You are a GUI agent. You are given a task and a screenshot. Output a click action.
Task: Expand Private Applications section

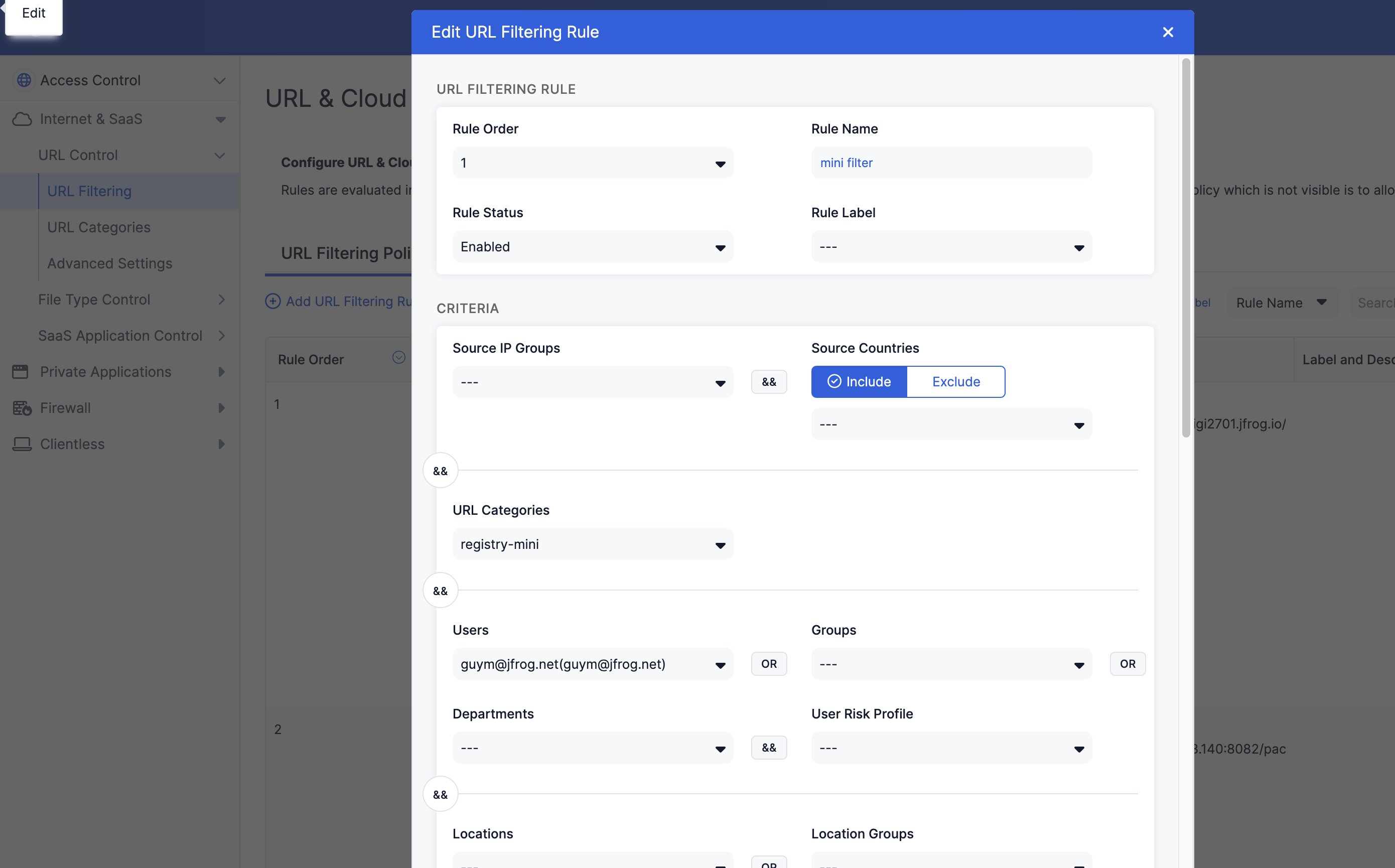222,372
